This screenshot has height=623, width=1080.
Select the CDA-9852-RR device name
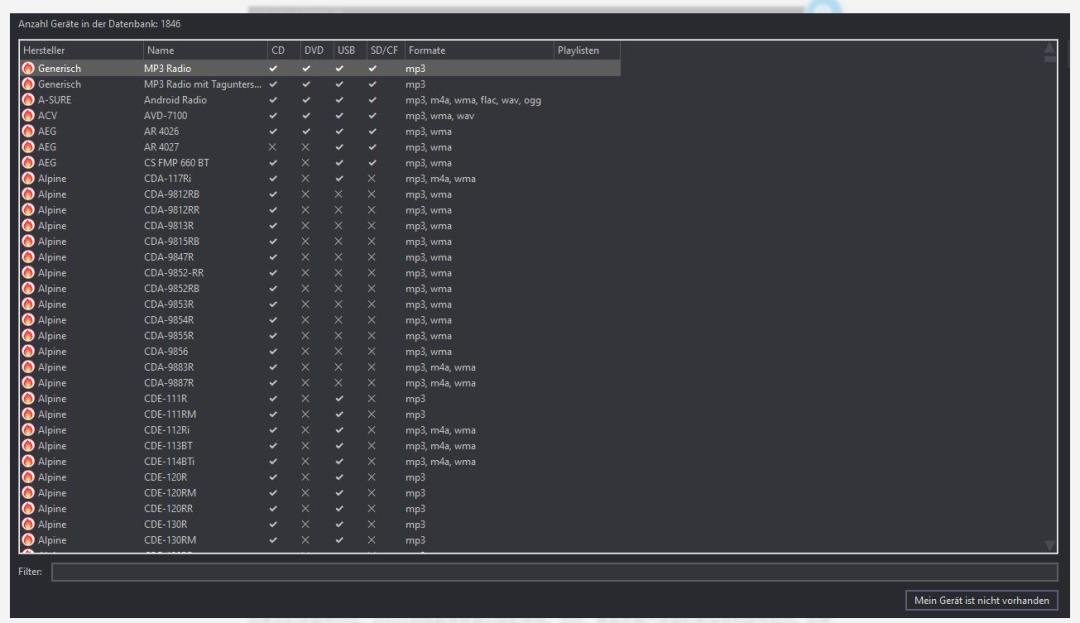click(174, 273)
